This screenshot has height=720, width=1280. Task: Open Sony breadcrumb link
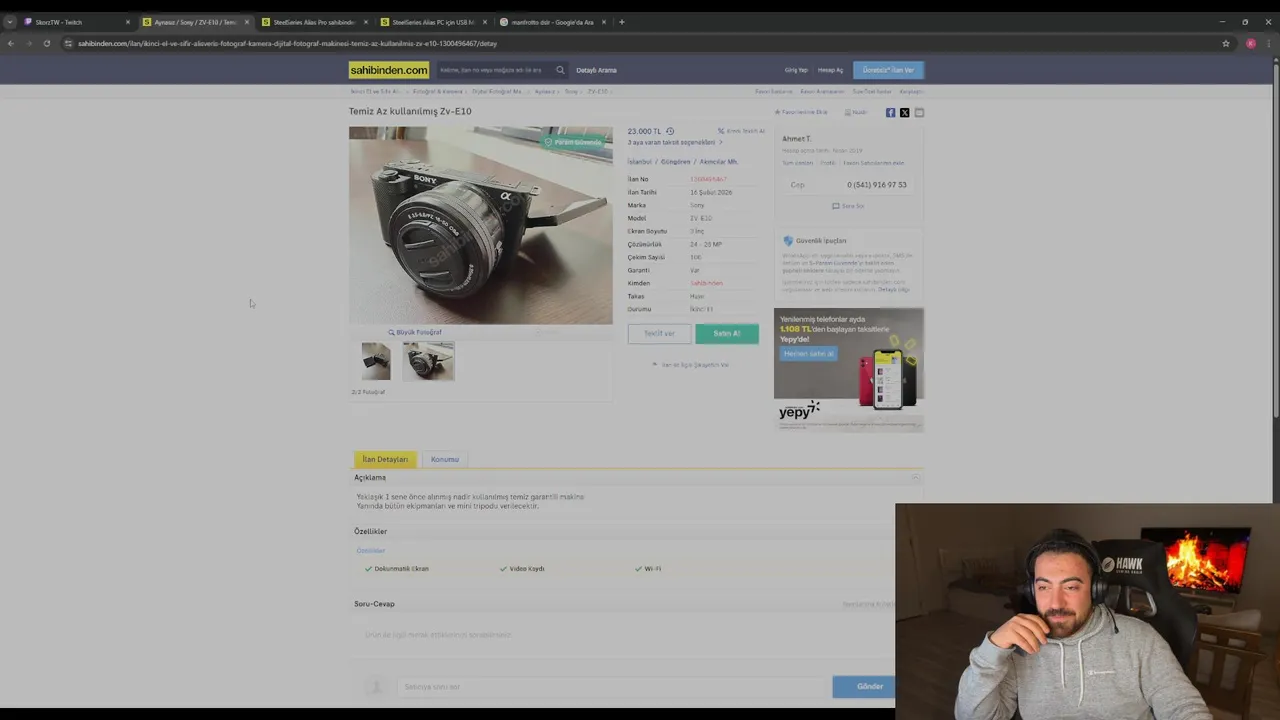click(571, 91)
